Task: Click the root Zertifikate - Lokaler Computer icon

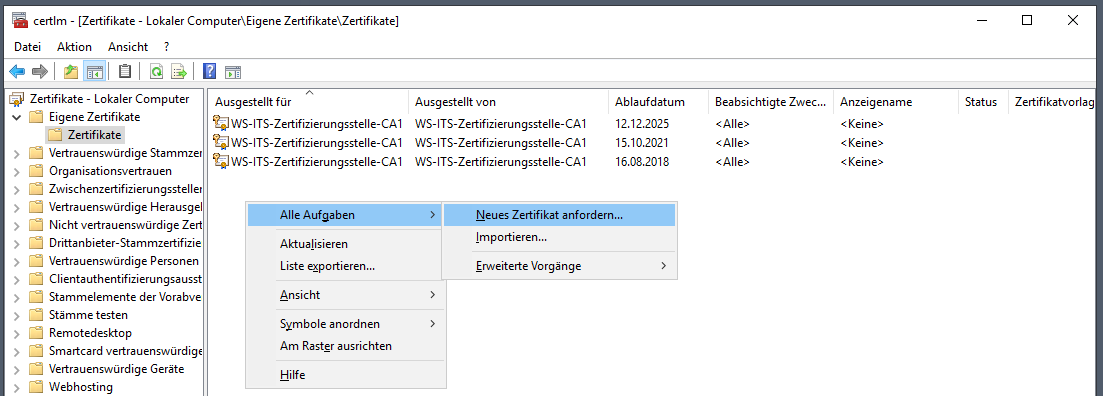Action: point(18,98)
